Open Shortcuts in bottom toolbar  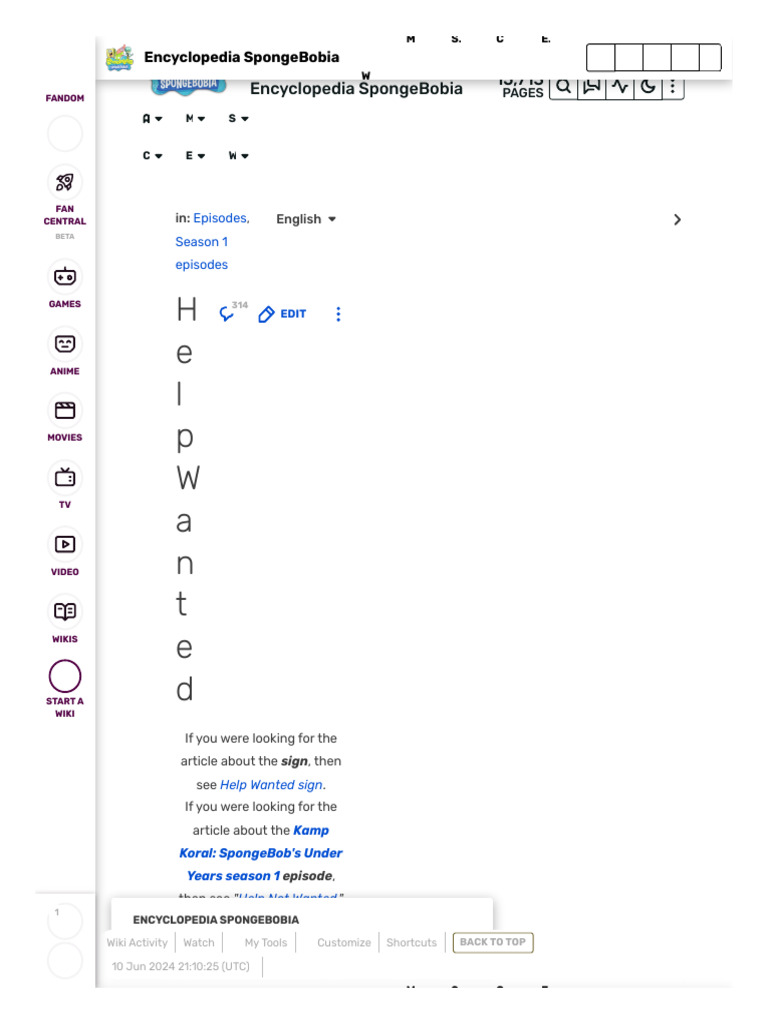click(411, 943)
